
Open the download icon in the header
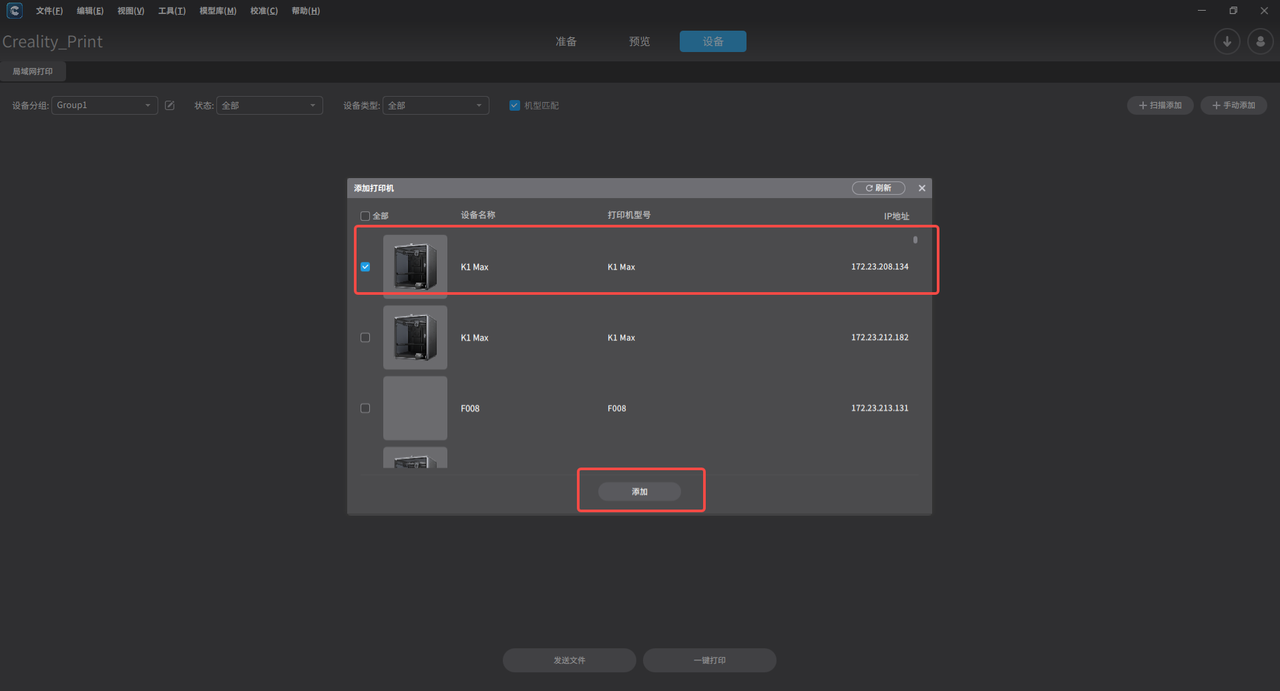(1227, 41)
